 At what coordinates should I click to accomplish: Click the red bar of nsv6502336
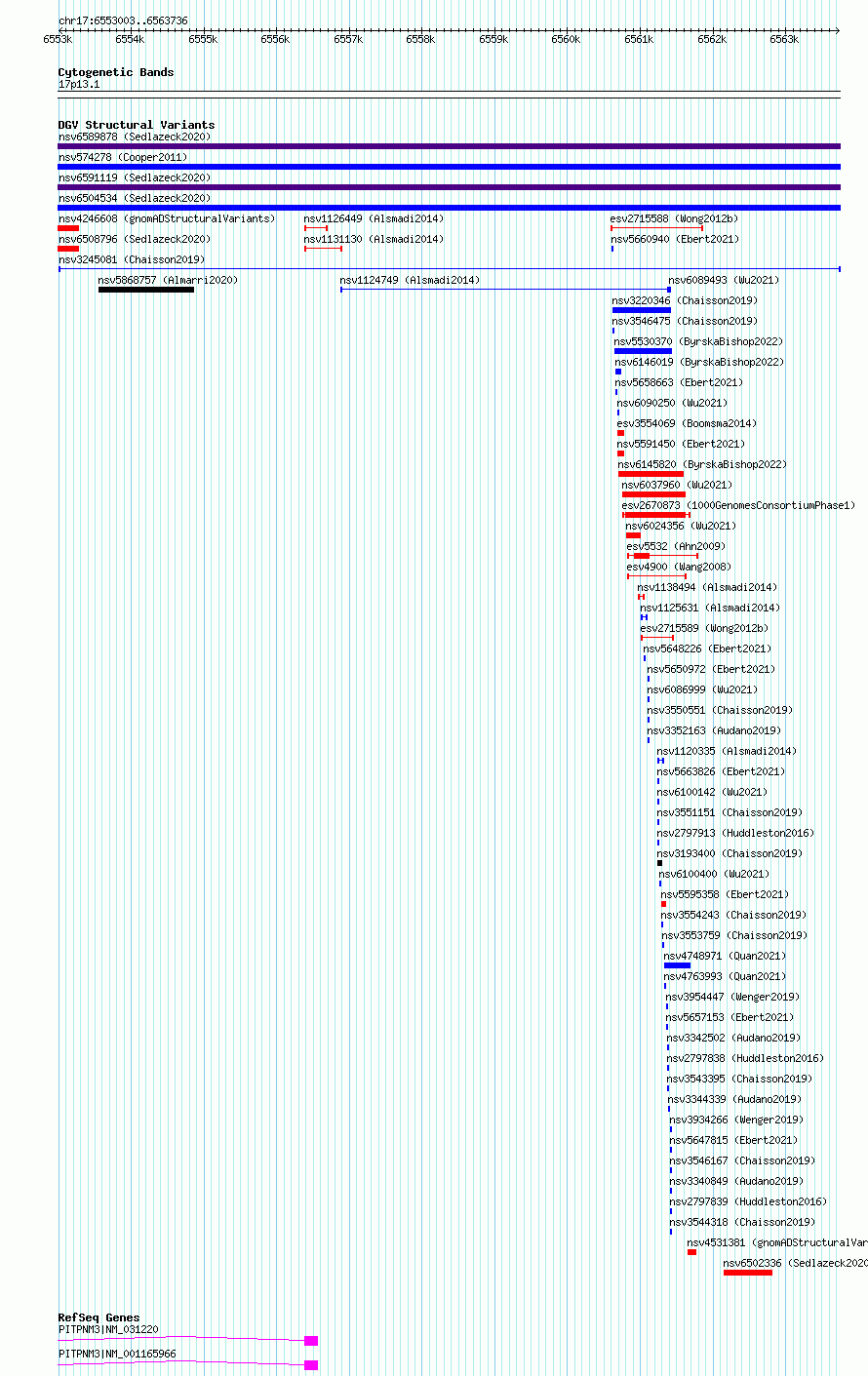[x=748, y=1272]
